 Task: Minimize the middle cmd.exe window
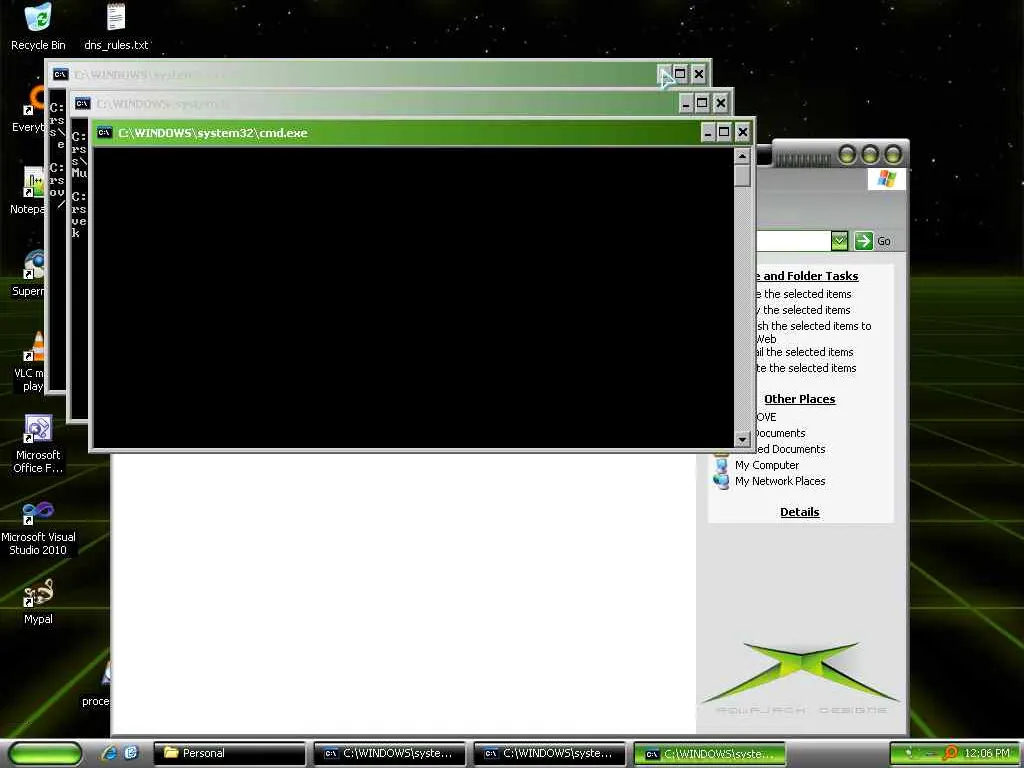coord(686,103)
